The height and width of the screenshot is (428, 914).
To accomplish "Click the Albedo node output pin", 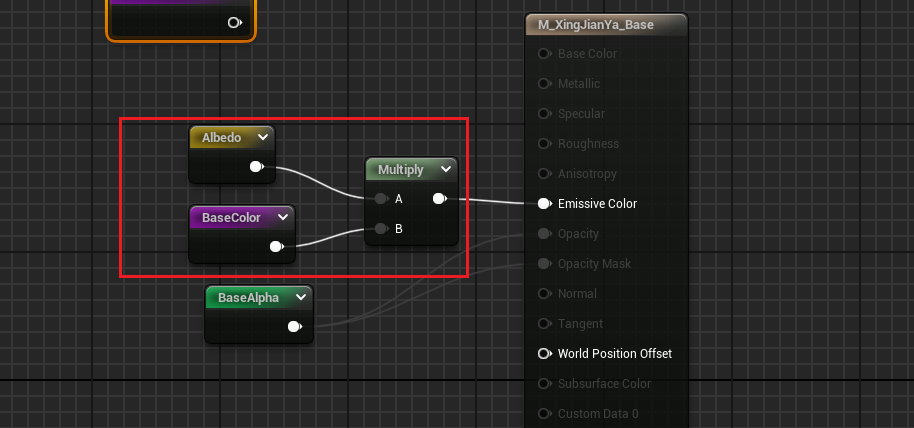I will (x=256, y=167).
